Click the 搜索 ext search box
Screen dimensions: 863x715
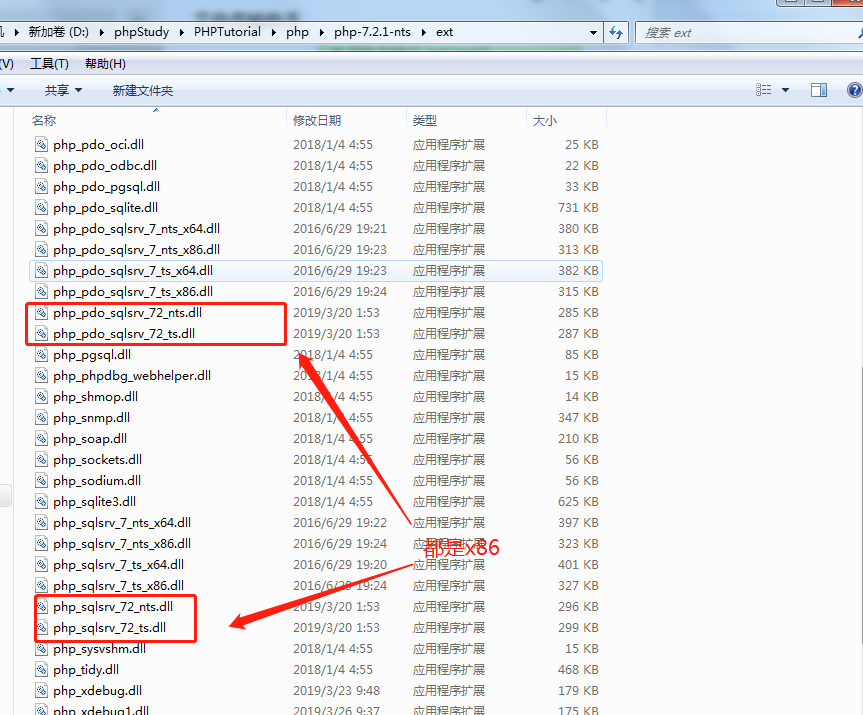pyautogui.click(x=747, y=33)
